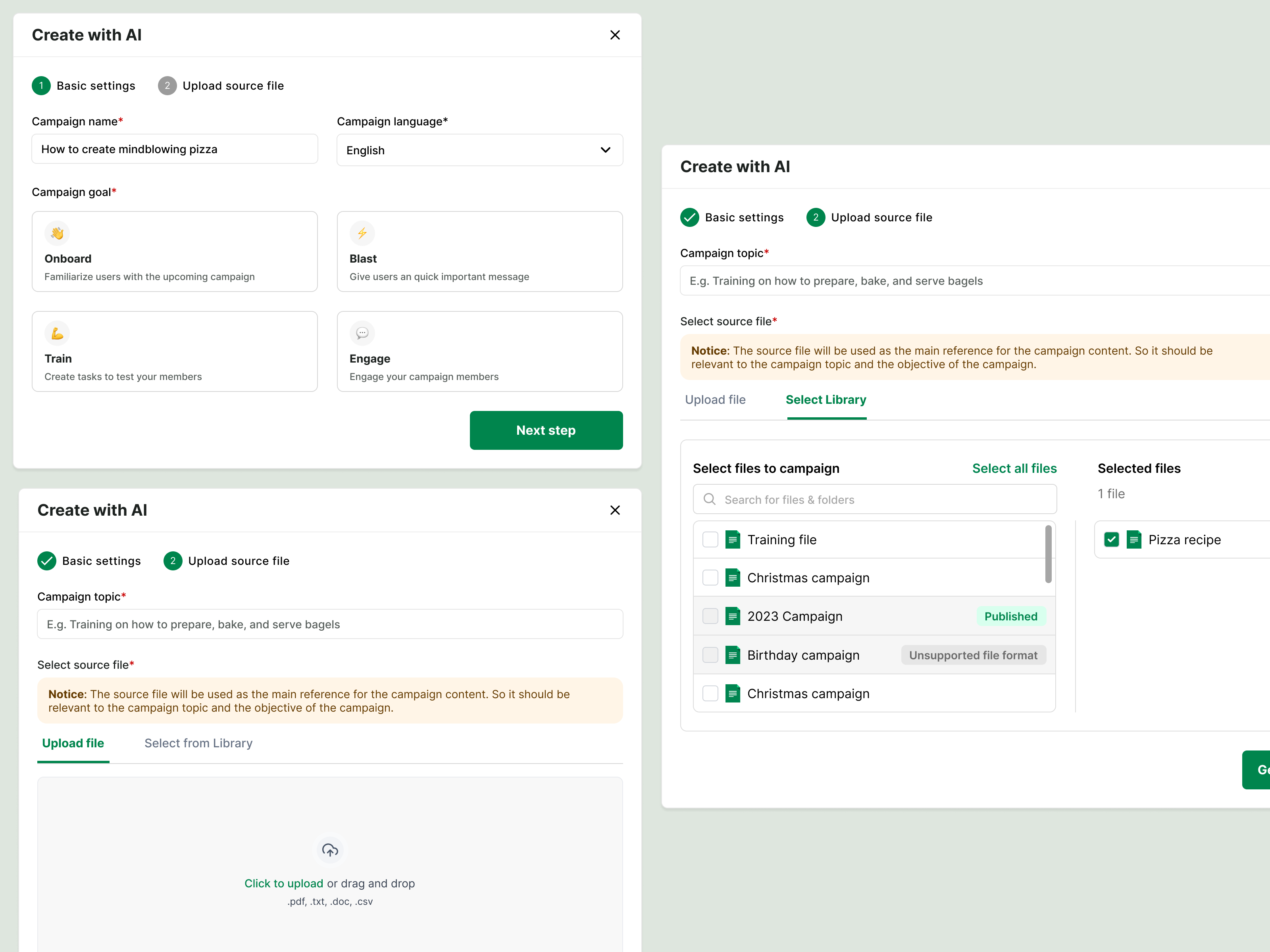Click the cloud upload icon
This screenshot has width=1270, height=952.
click(329, 850)
